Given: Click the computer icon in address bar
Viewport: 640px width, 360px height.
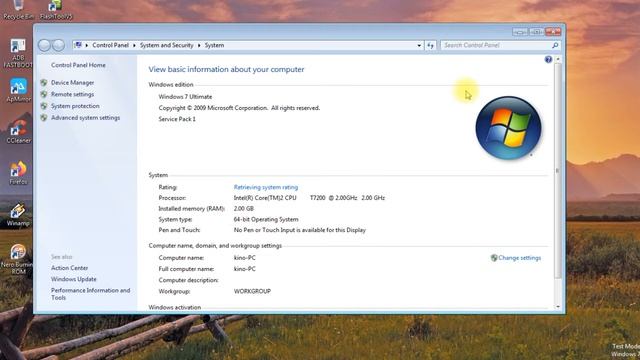Looking at the screenshot, I should 78,45.
